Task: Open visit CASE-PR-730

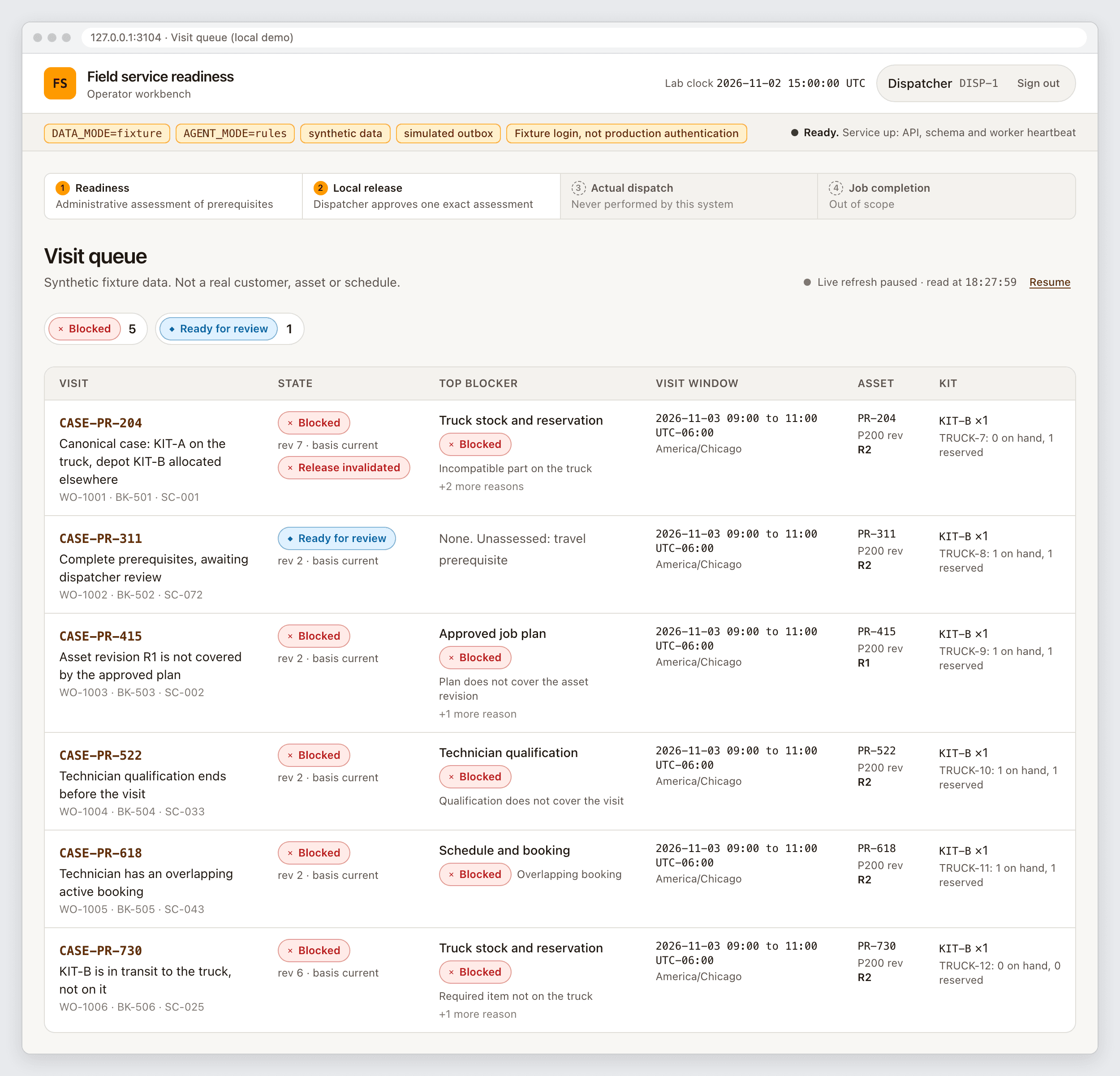Action: (x=100, y=950)
